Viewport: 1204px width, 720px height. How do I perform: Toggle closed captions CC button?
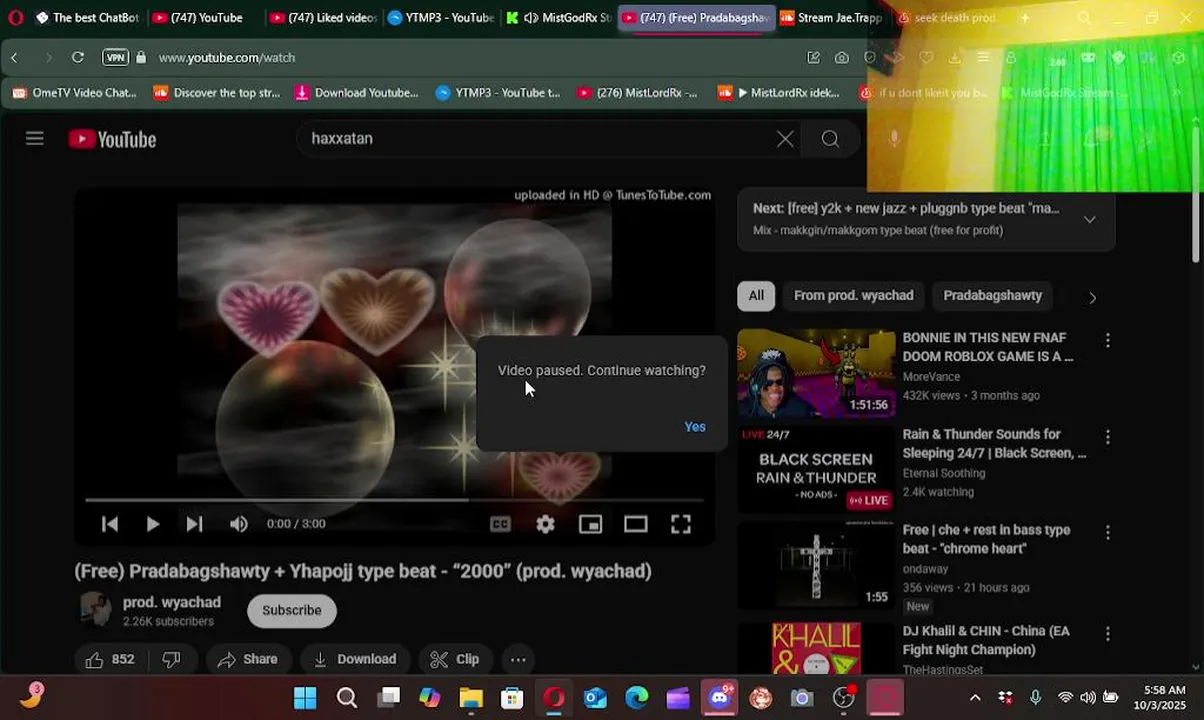[x=500, y=524]
